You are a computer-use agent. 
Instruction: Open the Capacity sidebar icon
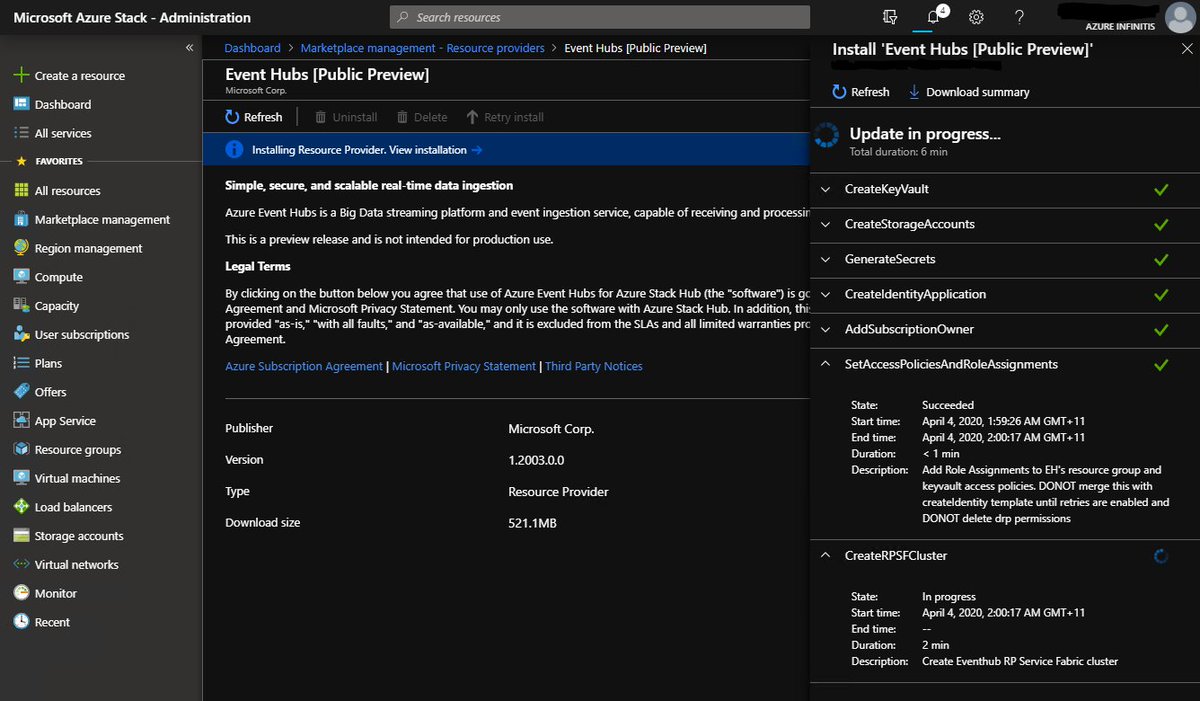[21, 306]
